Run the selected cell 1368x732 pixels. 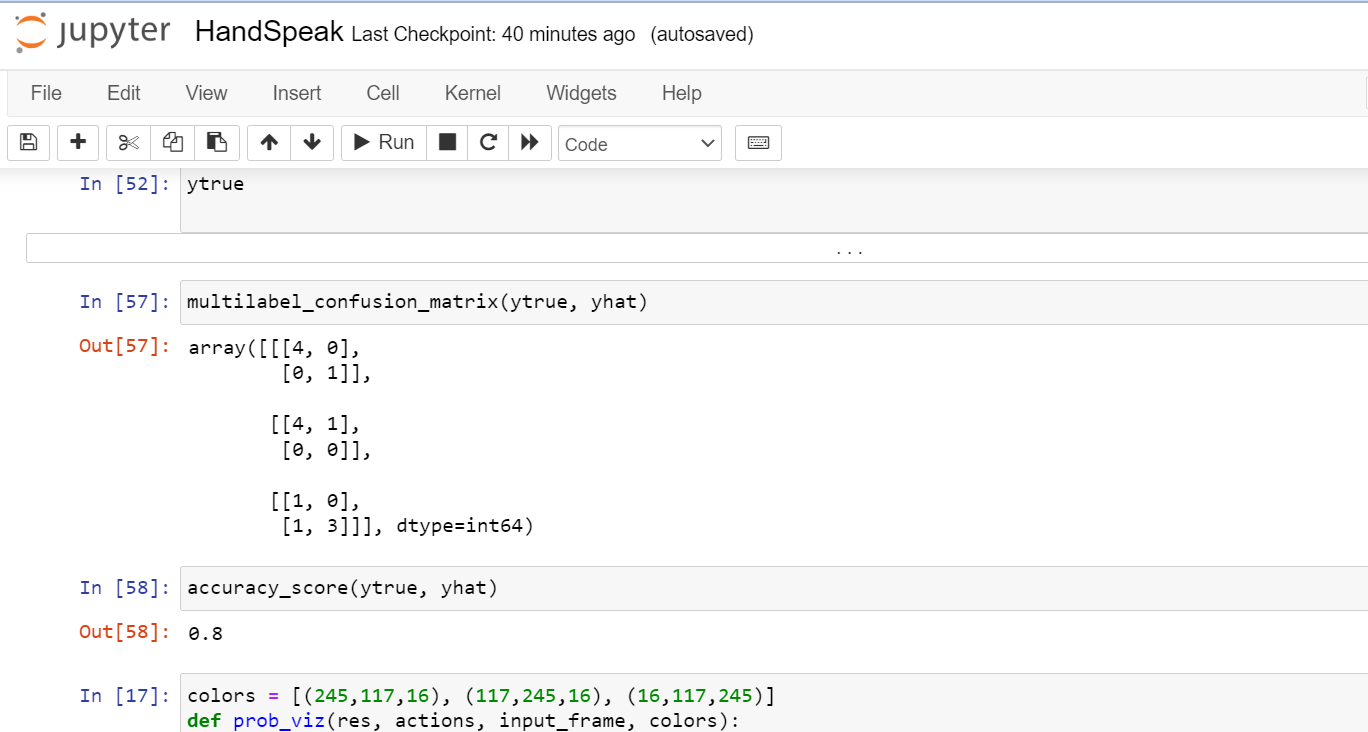[x=383, y=142]
